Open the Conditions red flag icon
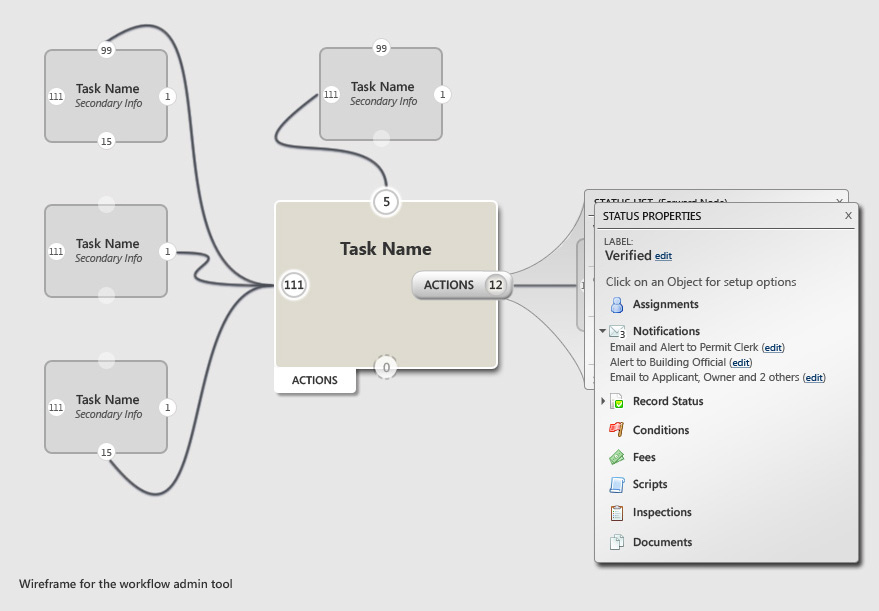The height and width of the screenshot is (611, 879). 617,430
